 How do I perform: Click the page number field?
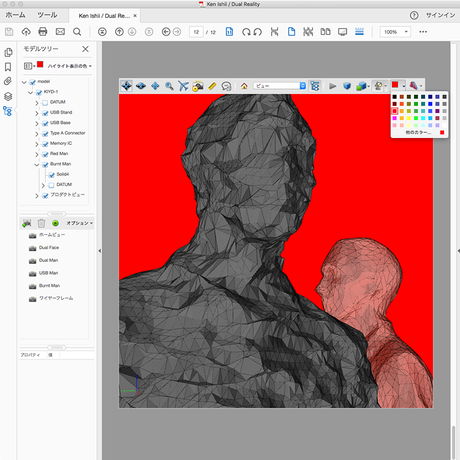(196, 32)
